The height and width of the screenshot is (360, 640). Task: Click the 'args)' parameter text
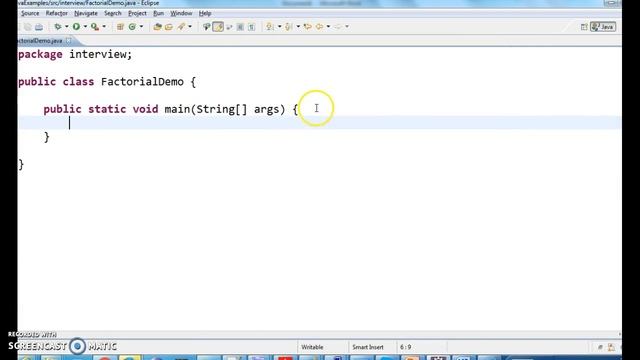tap(269, 110)
